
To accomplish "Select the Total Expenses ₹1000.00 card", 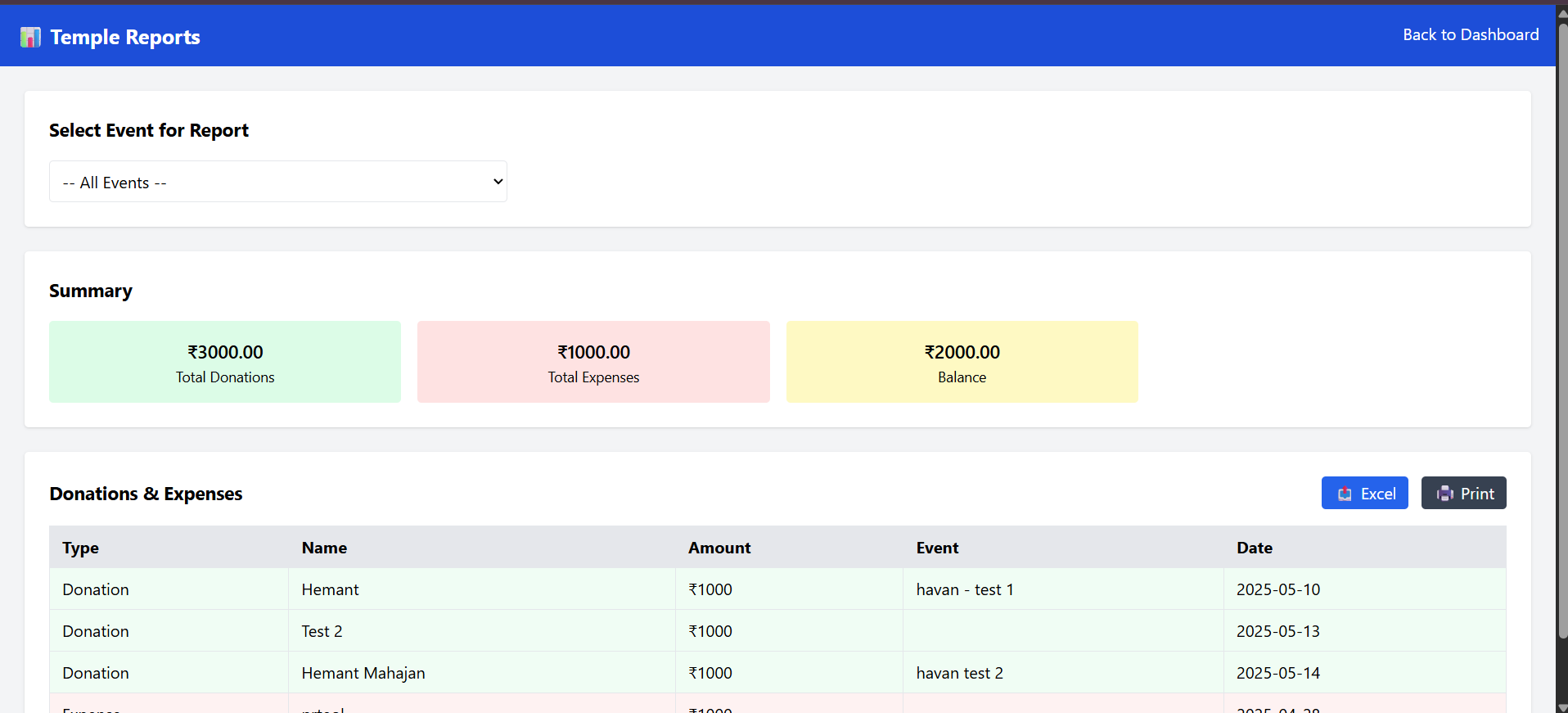I will (x=593, y=362).
